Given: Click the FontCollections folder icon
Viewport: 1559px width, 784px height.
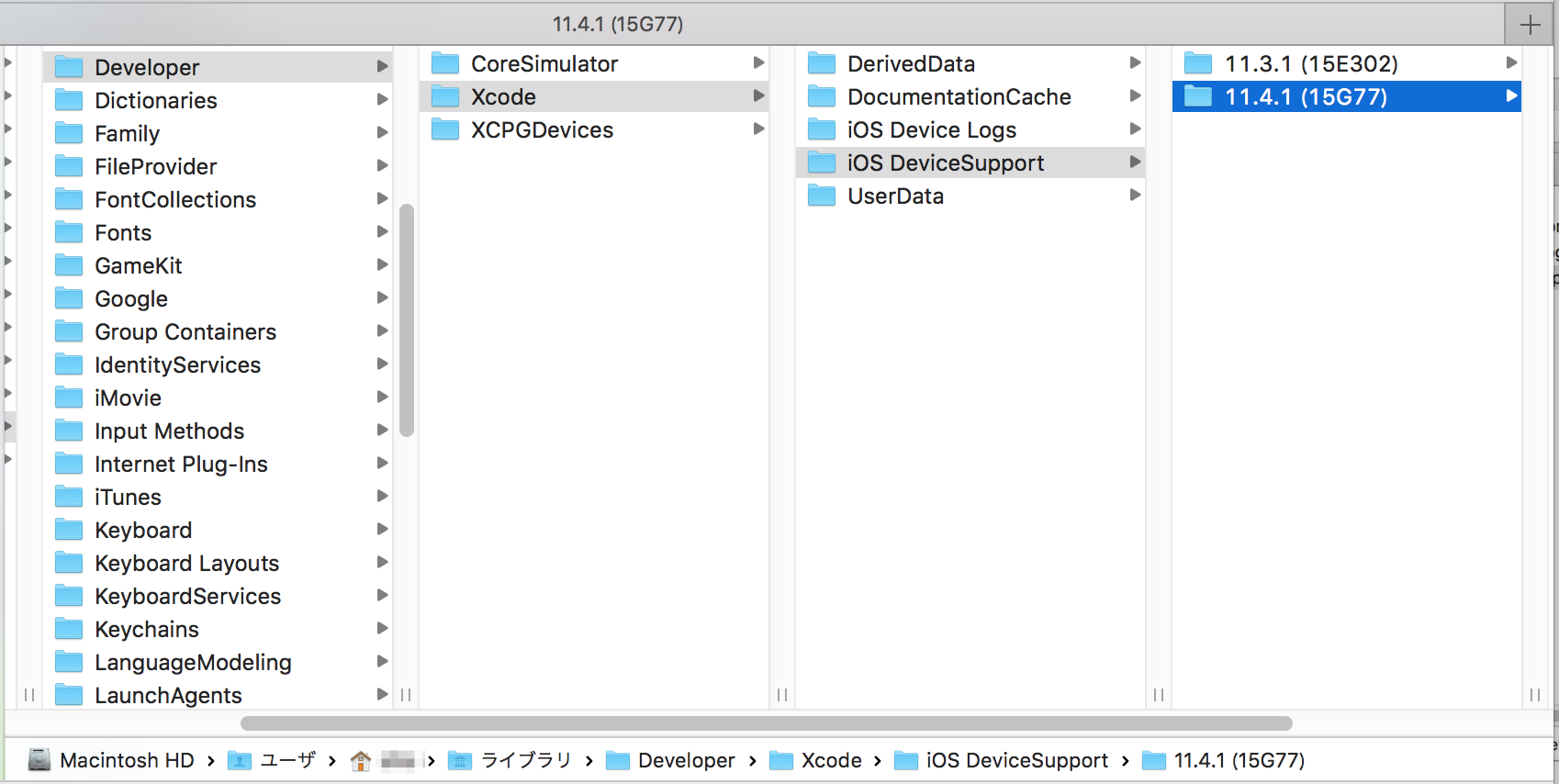Looking at the screenshot, I should click(69, 199).
